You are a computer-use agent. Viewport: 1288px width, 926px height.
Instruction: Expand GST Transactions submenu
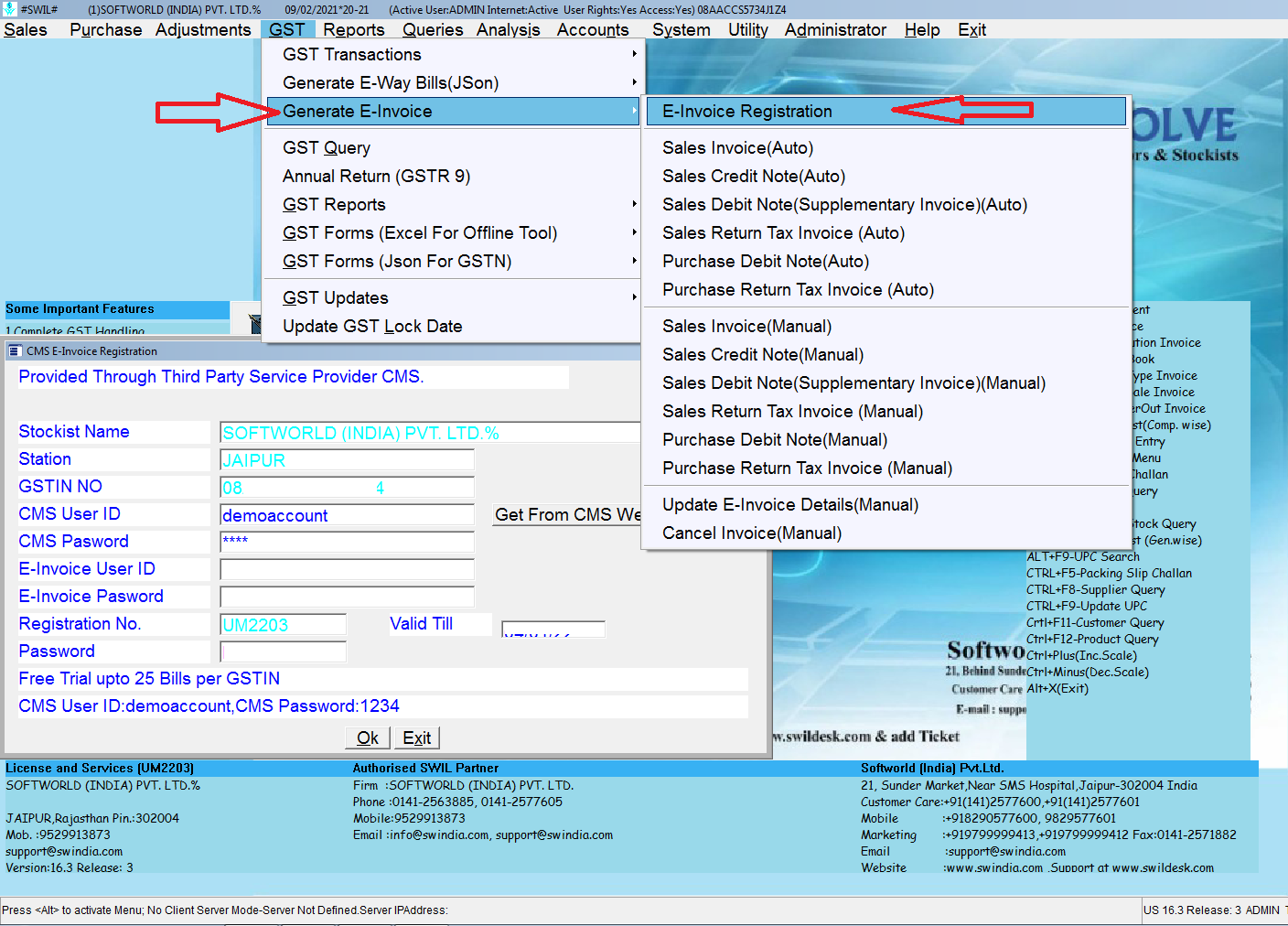click(454, 55)
